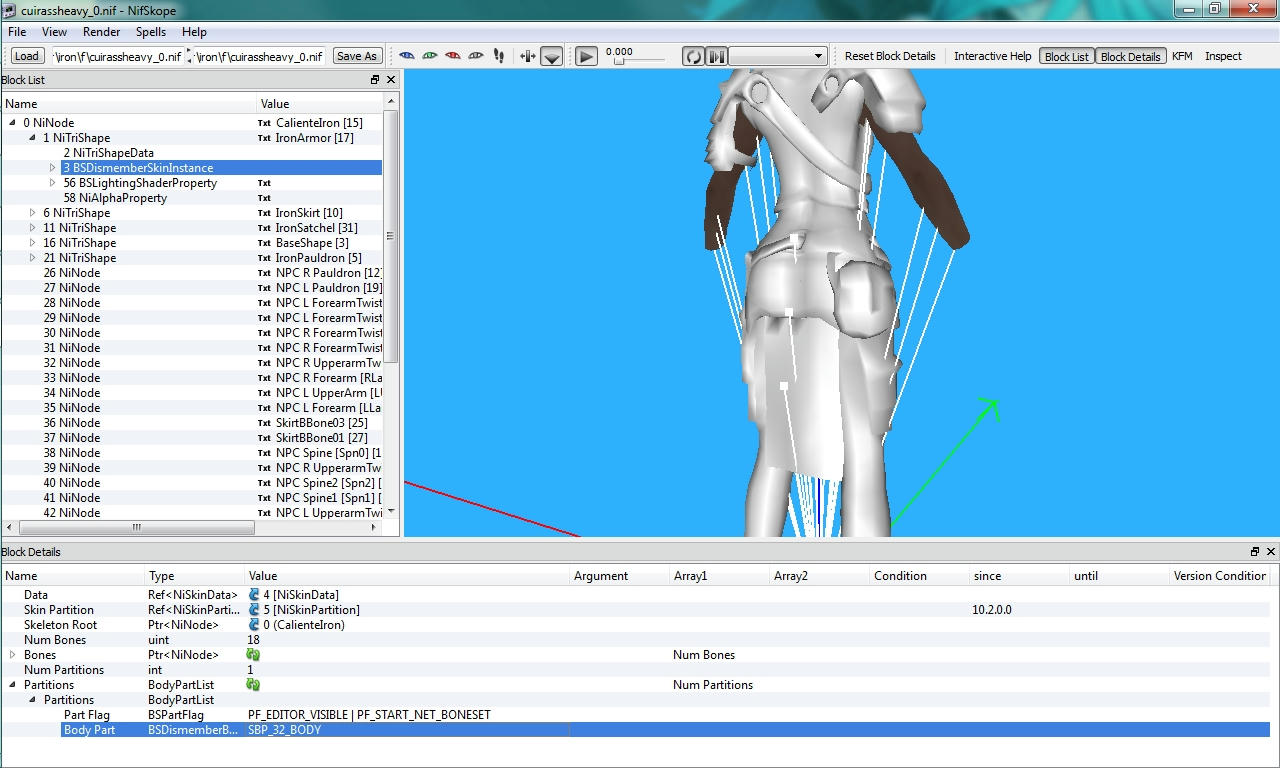This screenshot has width=1280, height=768.
Task: Open the Help menu
Action: click(x=194, y=32)
